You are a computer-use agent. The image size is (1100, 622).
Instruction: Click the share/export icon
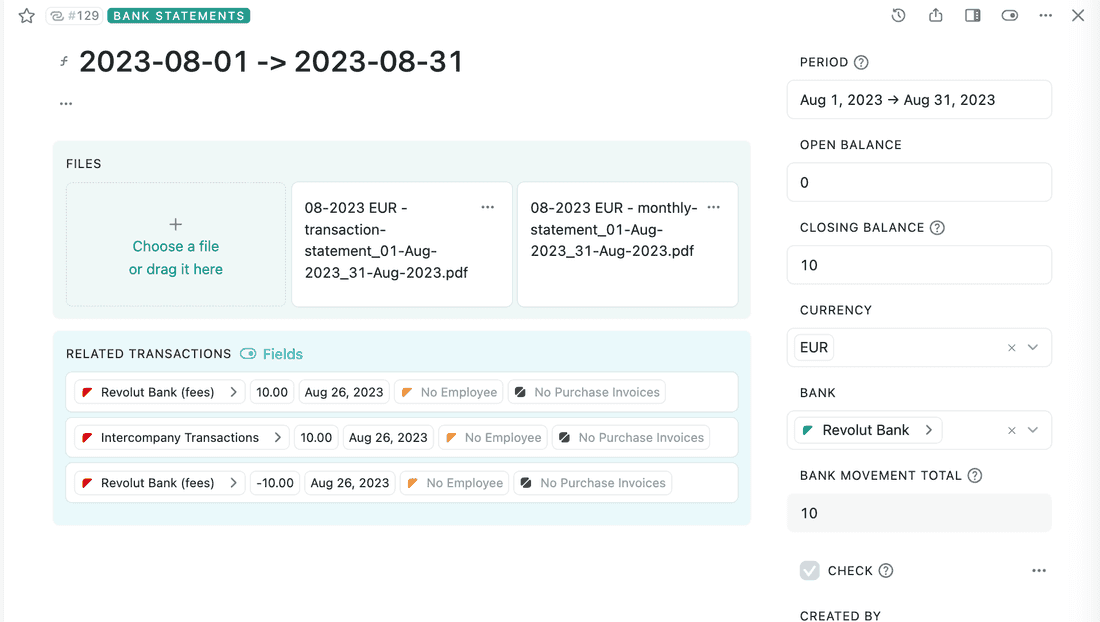pyautogui.click(x=936, y=16)
